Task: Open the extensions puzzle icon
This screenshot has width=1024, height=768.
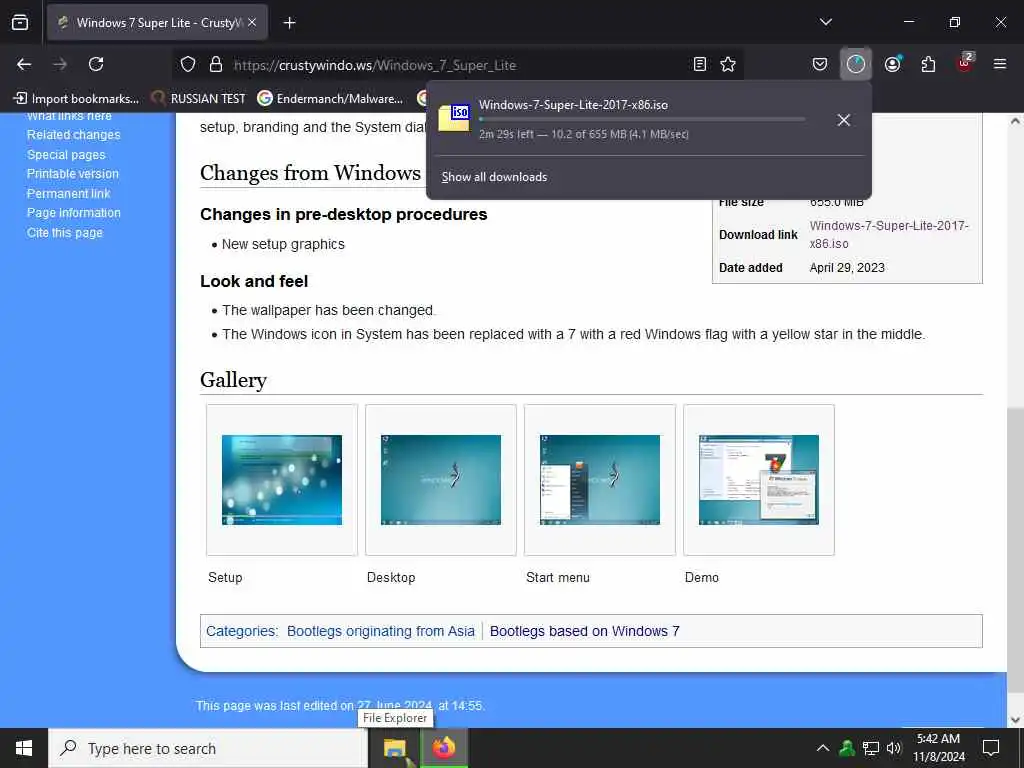Action: (x=928, y=64)
